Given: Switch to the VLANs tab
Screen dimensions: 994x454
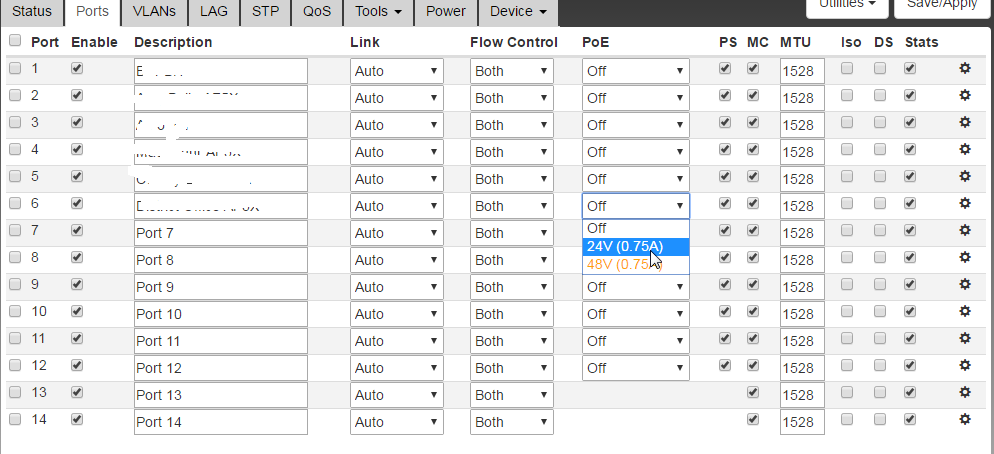Looking at the screenshot, I should 153,12.
